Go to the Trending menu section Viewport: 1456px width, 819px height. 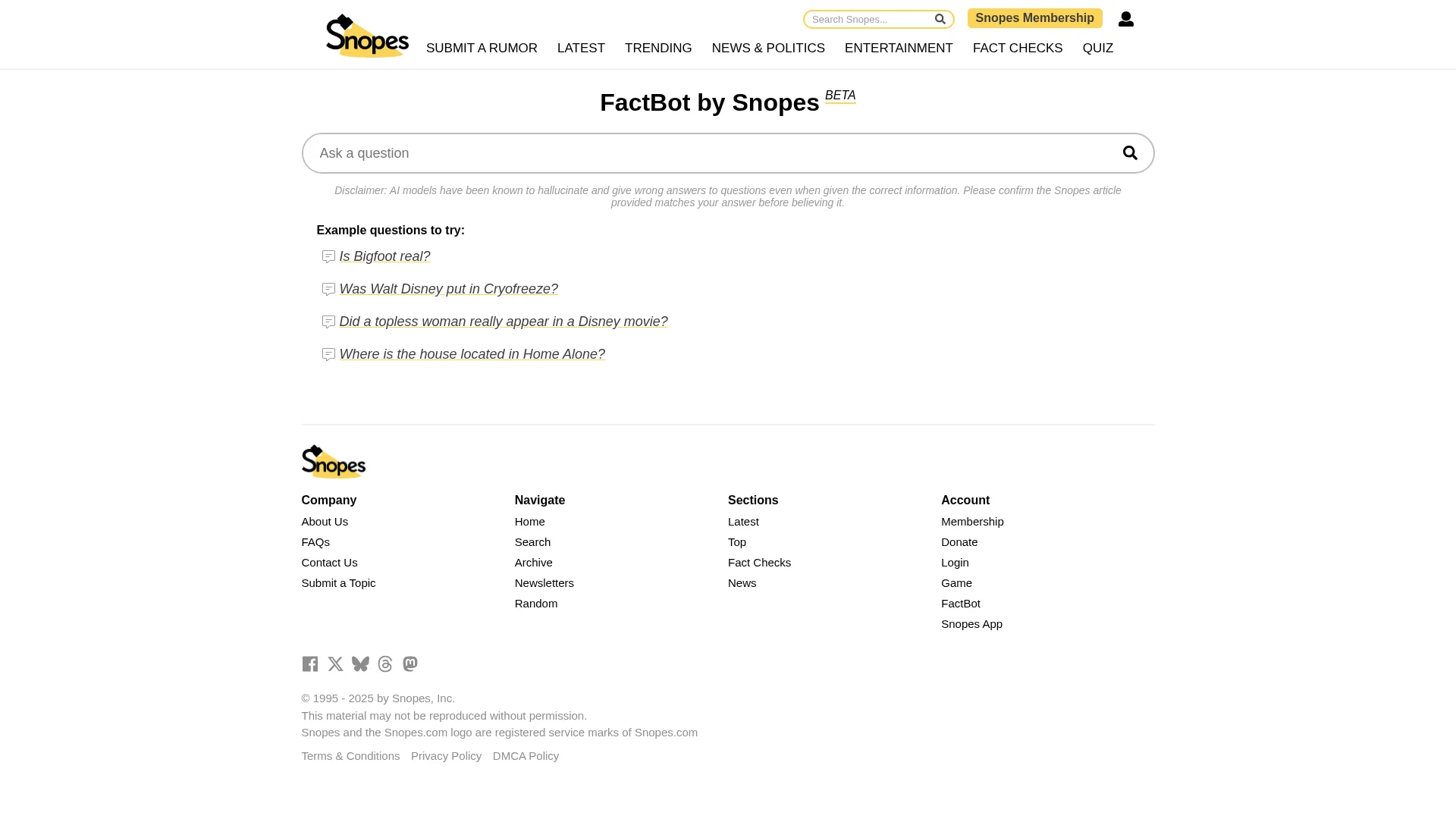pos(657,49)
